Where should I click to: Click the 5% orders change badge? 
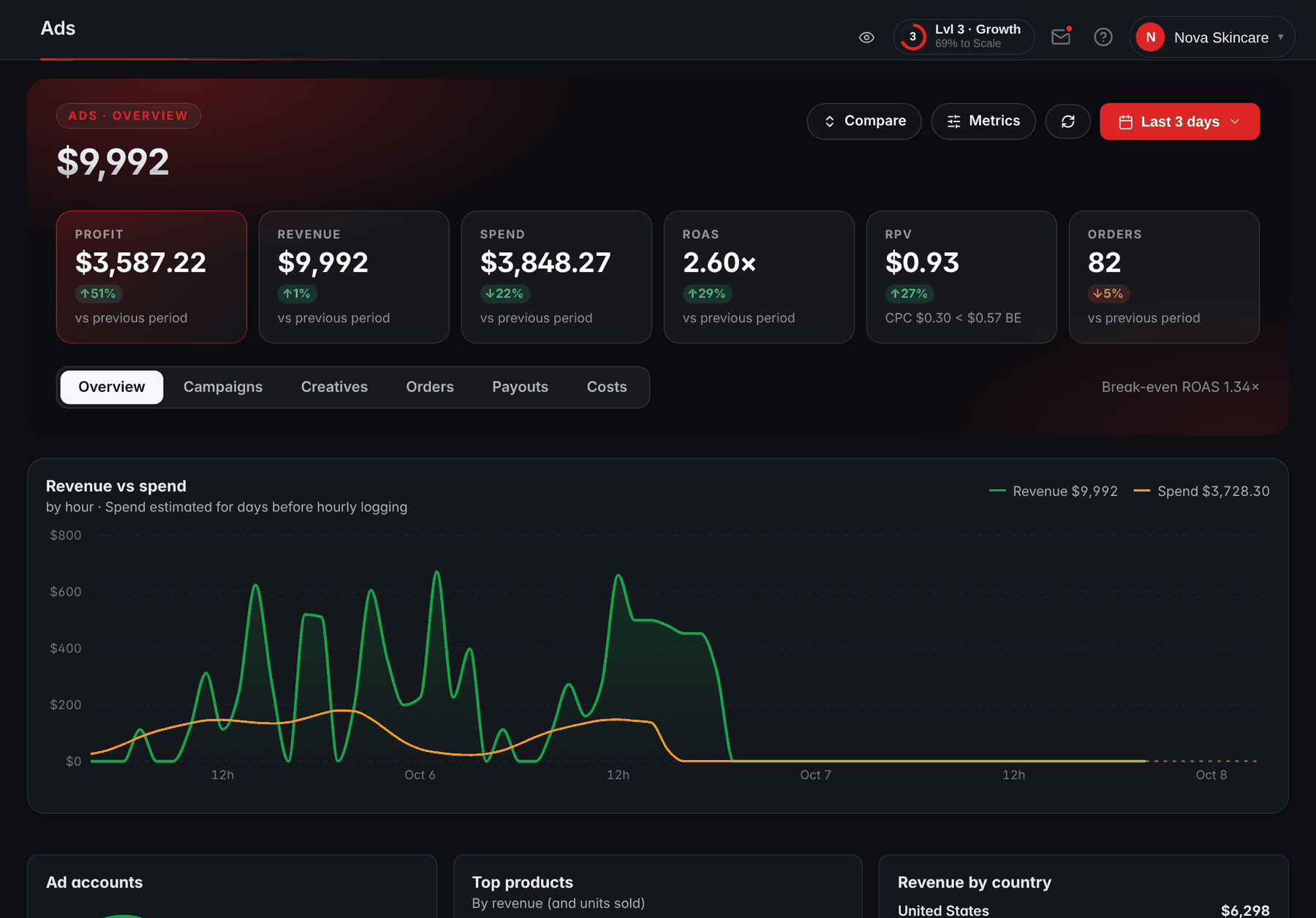click(1108, 294)
